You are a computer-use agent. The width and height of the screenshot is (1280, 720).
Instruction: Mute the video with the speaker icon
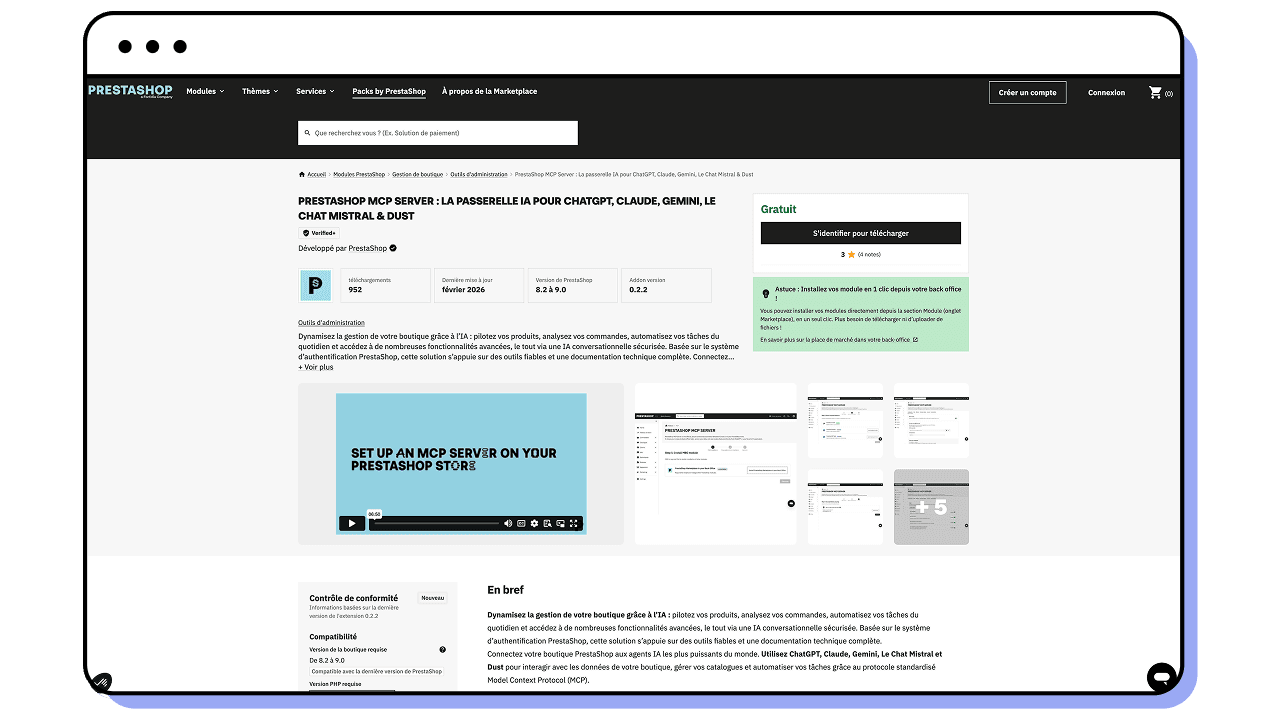pyautogui.click(x=508, y=523)
